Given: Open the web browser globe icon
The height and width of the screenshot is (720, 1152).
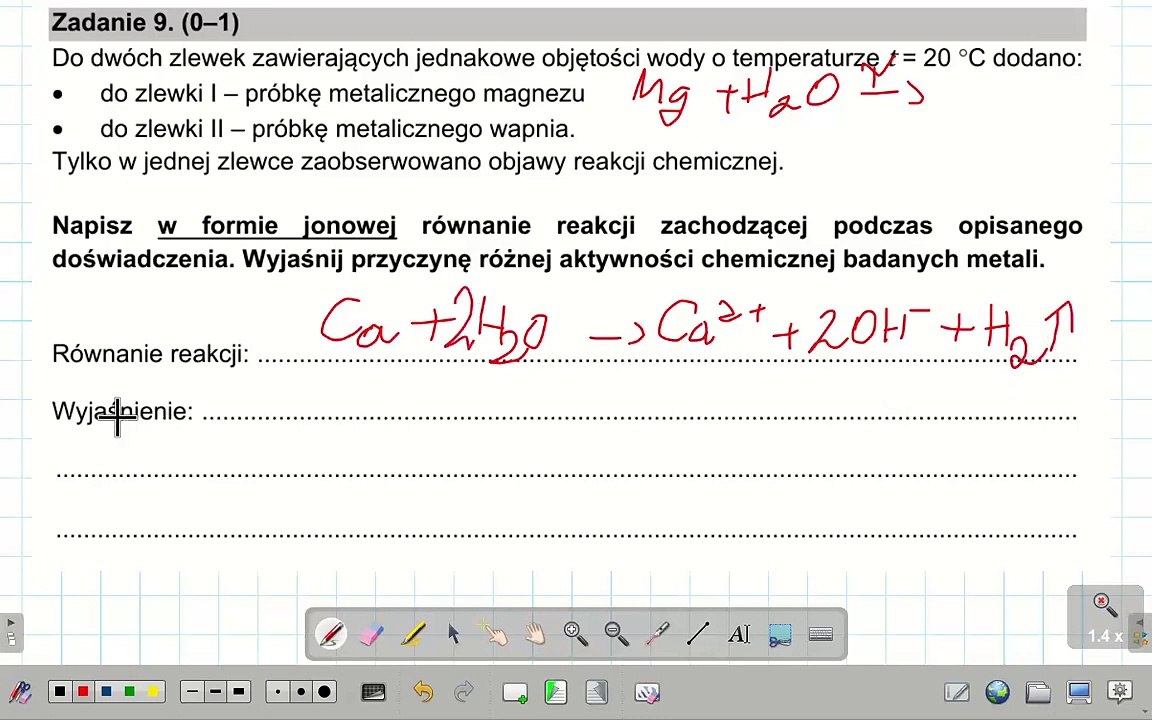Looking at the screenshot, I should pos(997,692).
